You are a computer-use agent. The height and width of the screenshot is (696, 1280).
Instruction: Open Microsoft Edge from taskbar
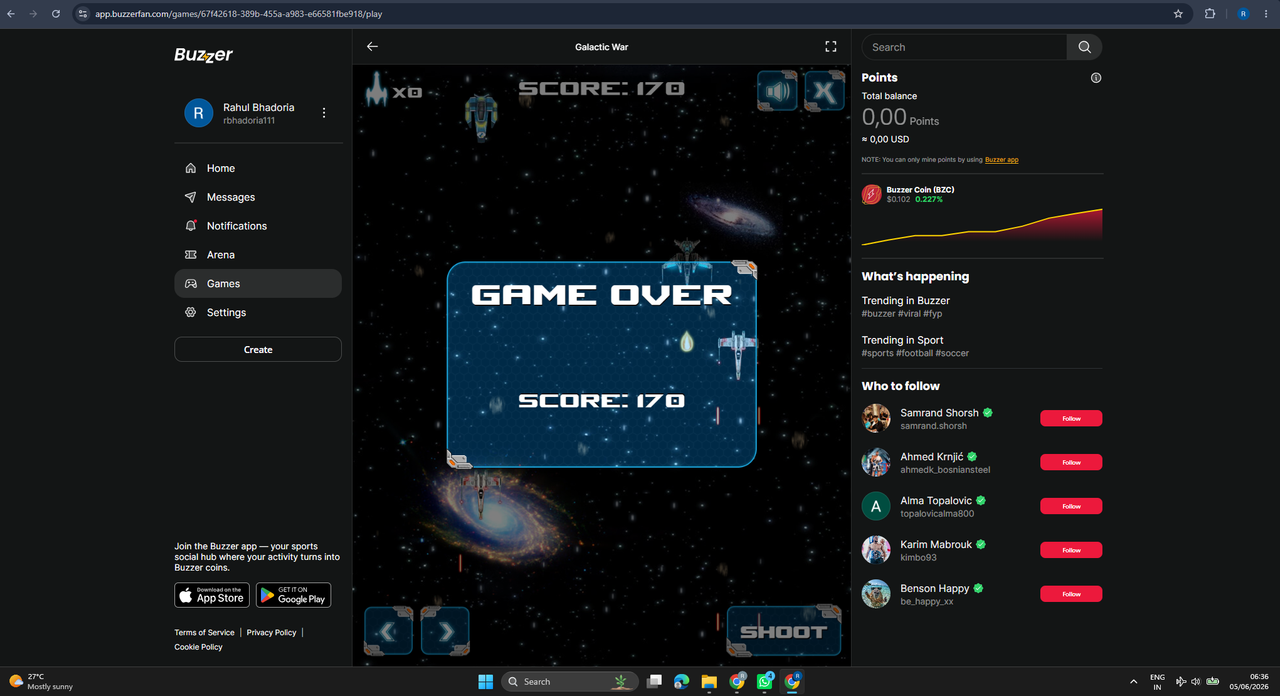click(x=681, y=681)
